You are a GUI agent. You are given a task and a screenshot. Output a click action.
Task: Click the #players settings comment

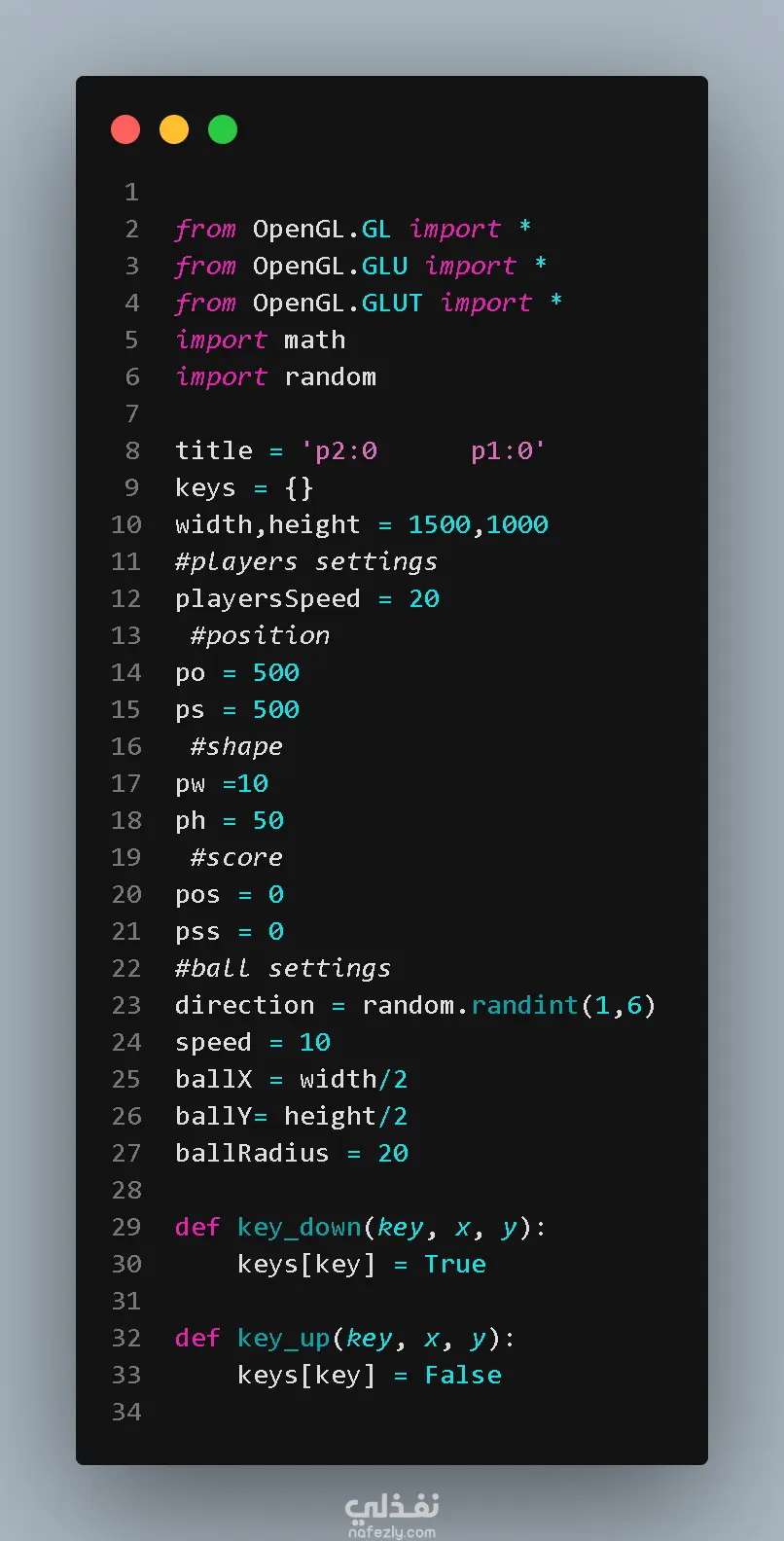click(x=305, y=562)
